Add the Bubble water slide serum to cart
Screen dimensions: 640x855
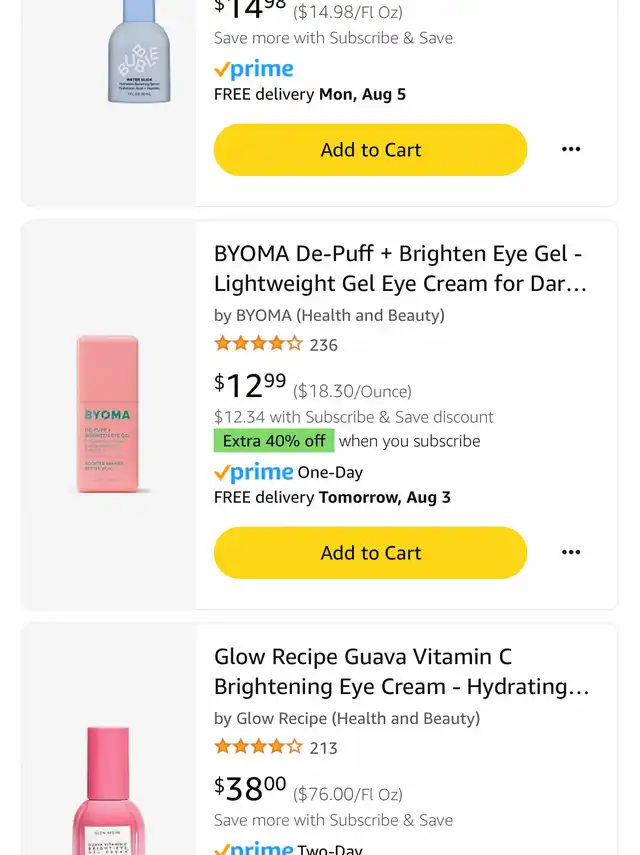click(x=370, y=149)
